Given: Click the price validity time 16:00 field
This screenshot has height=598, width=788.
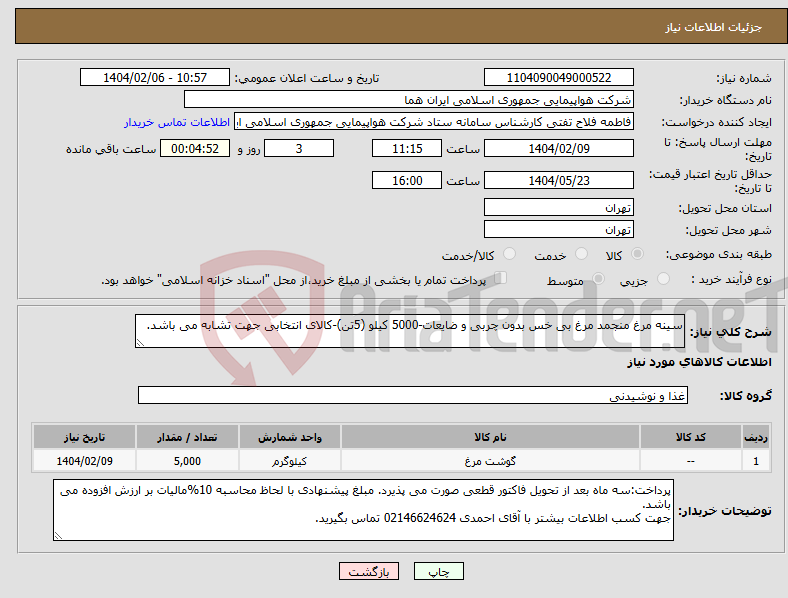Looking at the screenshot, I should tap(407, 180).
